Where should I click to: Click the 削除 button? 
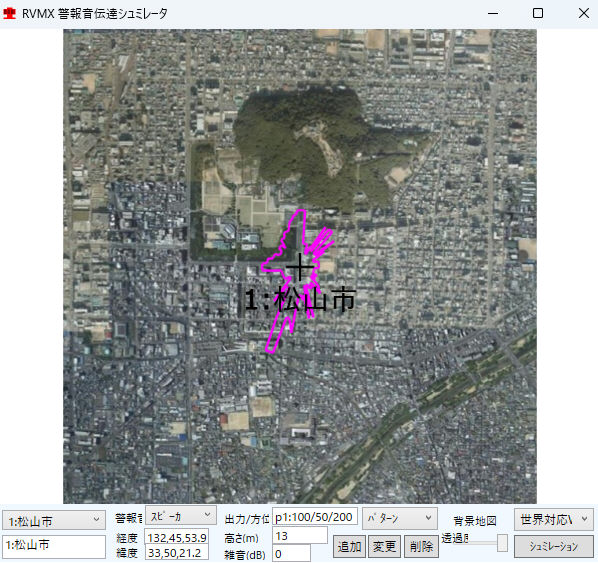coord(421,546)
